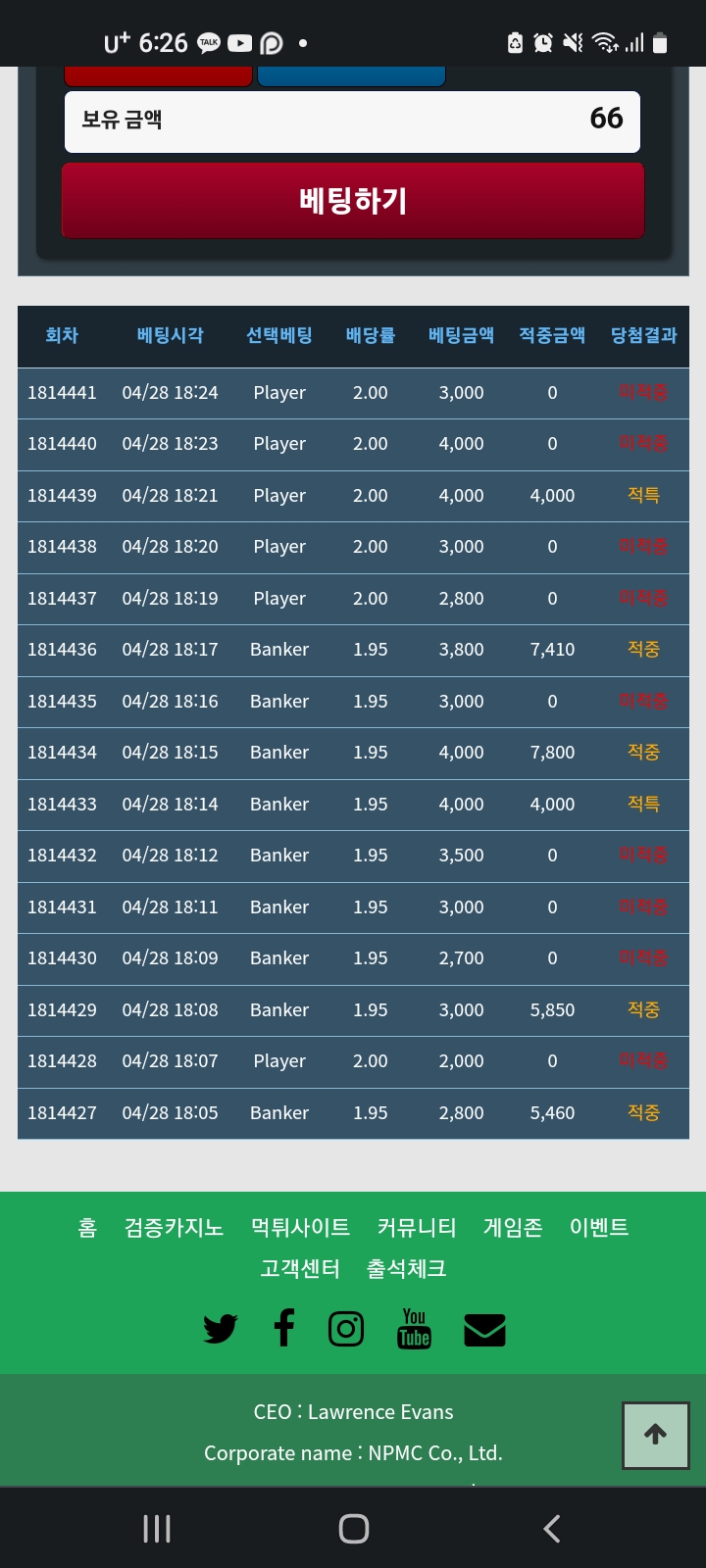The height and width of the screenshot is (1568, 706).
Task: Open the 홈 footer menu link
Action: click(x=87, y=1228)
